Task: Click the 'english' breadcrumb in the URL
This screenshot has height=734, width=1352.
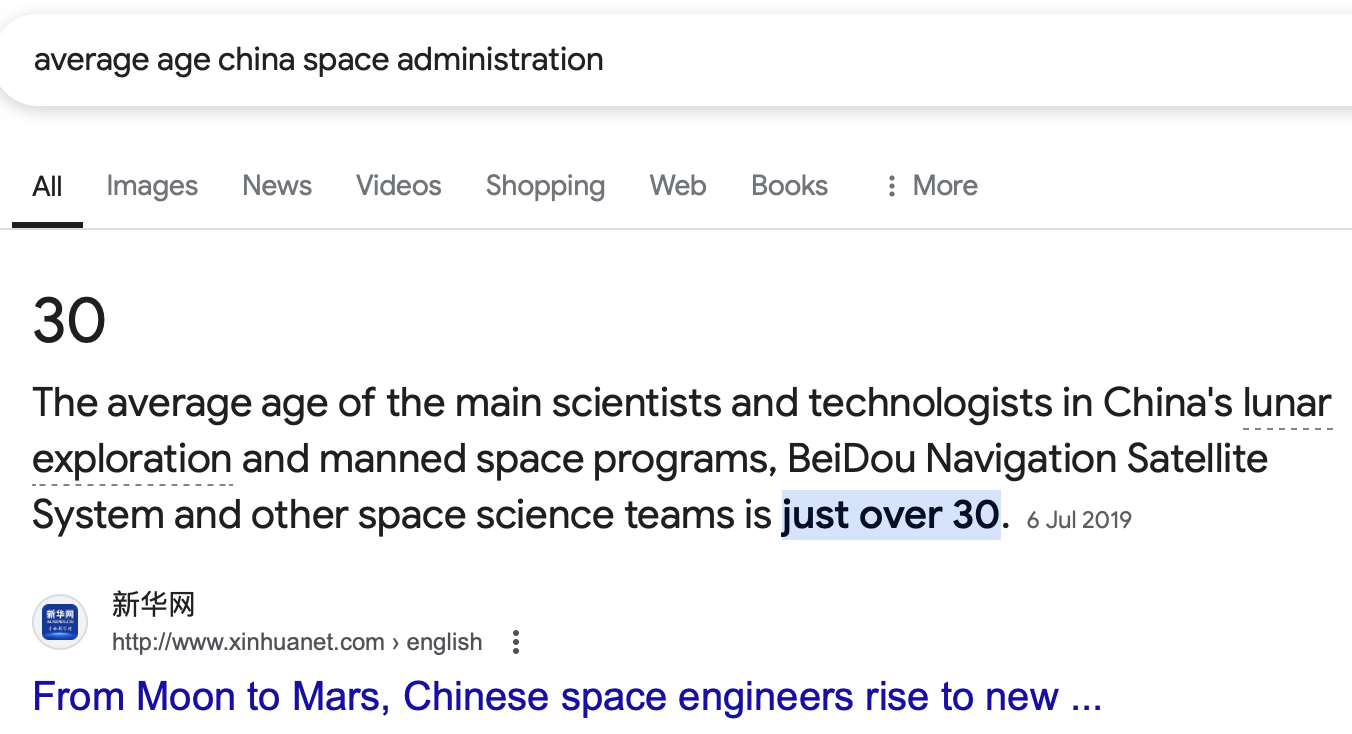Action: point(444,642)
